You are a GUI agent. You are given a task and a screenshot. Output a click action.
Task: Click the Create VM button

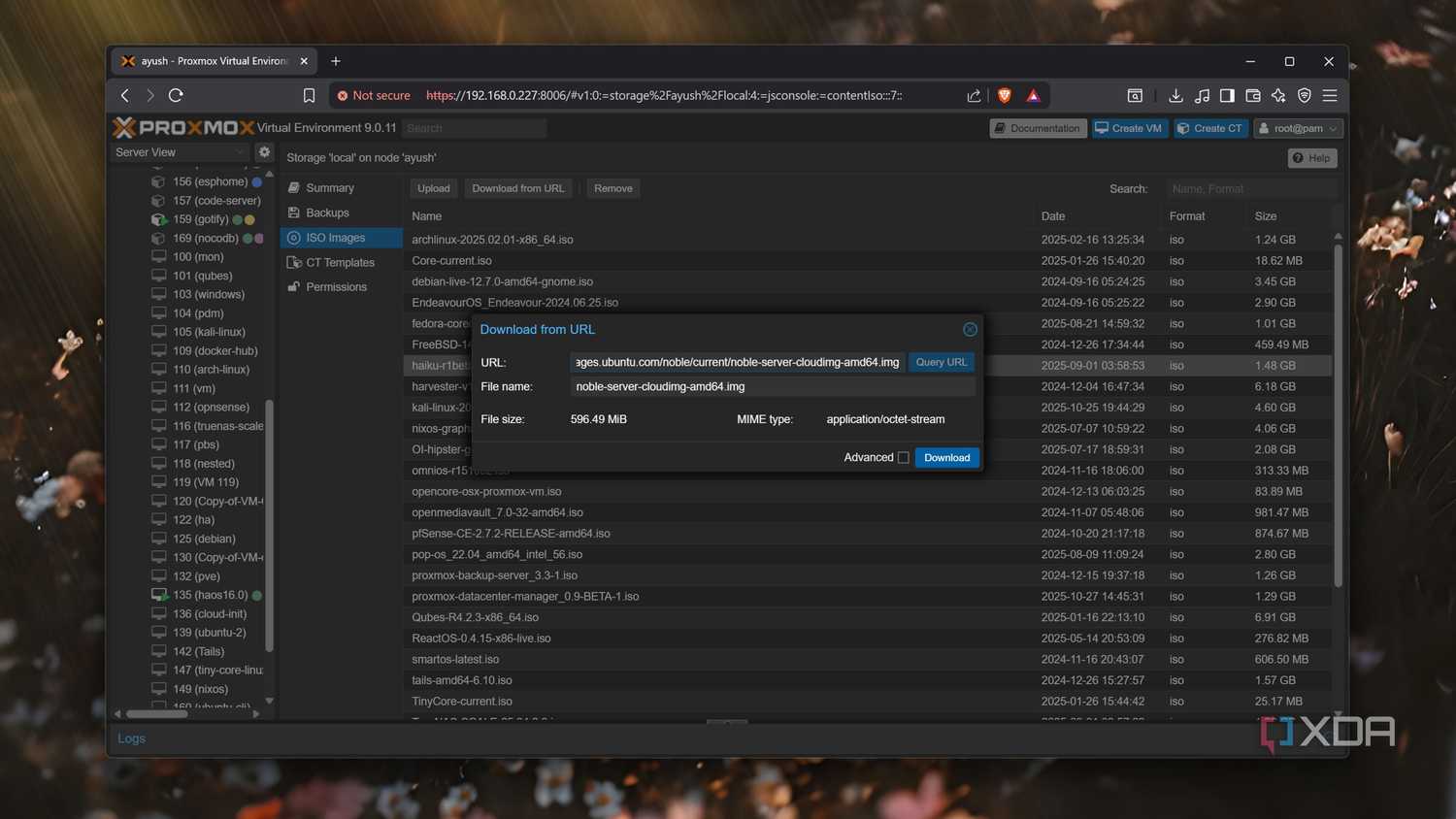tap(1129, 128)
